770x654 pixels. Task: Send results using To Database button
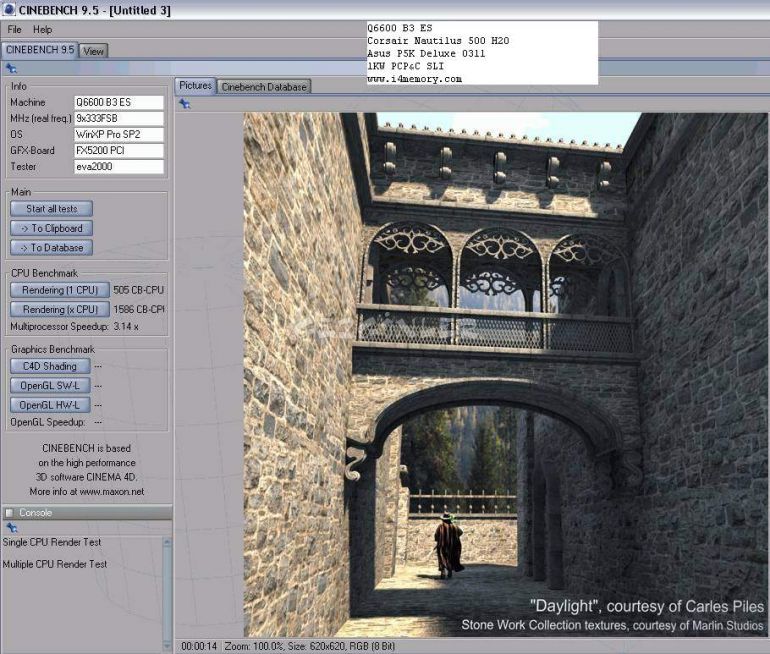coord(51,247)
